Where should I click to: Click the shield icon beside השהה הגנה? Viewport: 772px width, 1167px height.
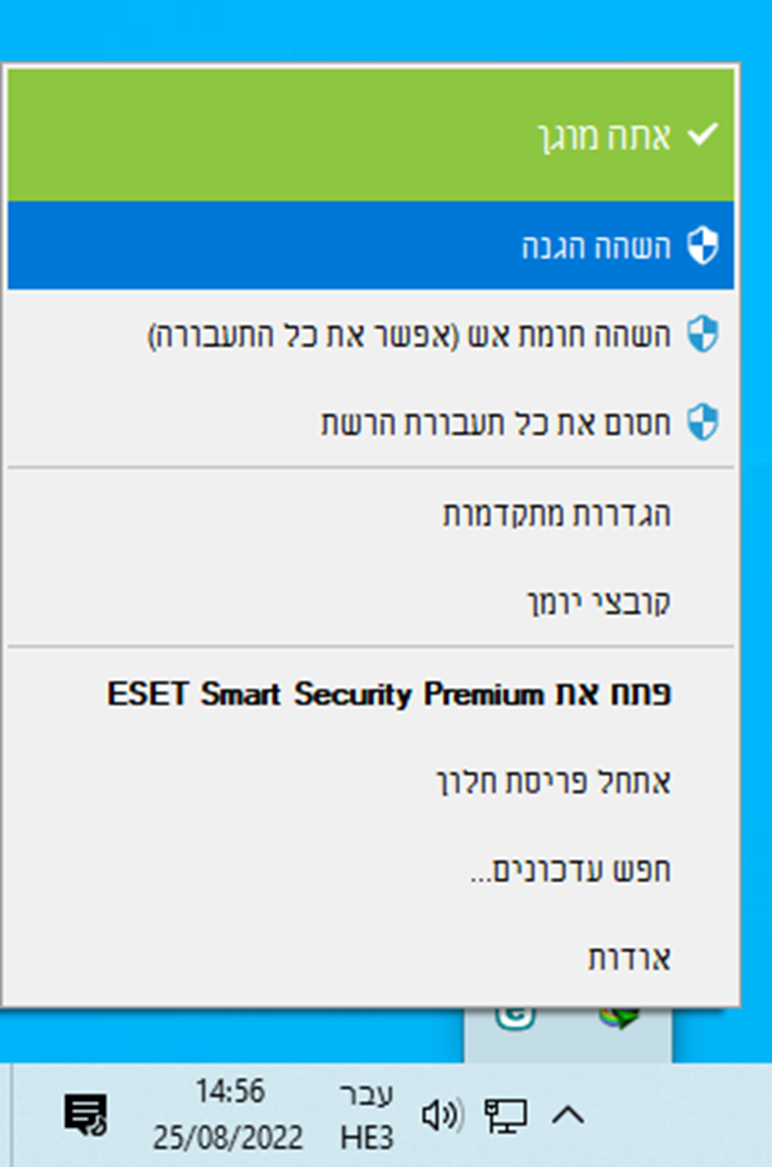coord(702,245)
